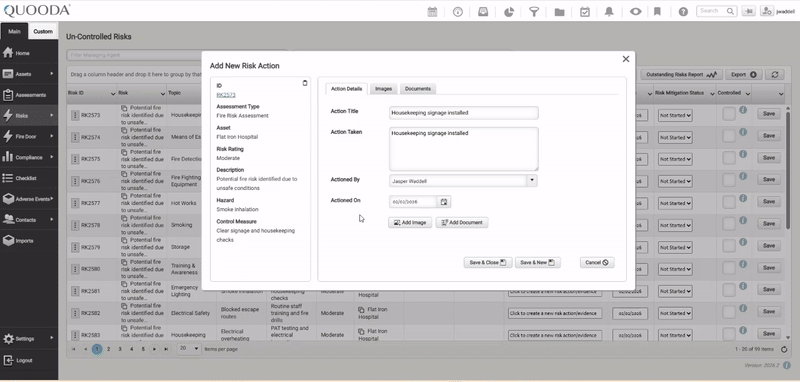Cancel the Add New Risk Action dialog

[597, 263]
